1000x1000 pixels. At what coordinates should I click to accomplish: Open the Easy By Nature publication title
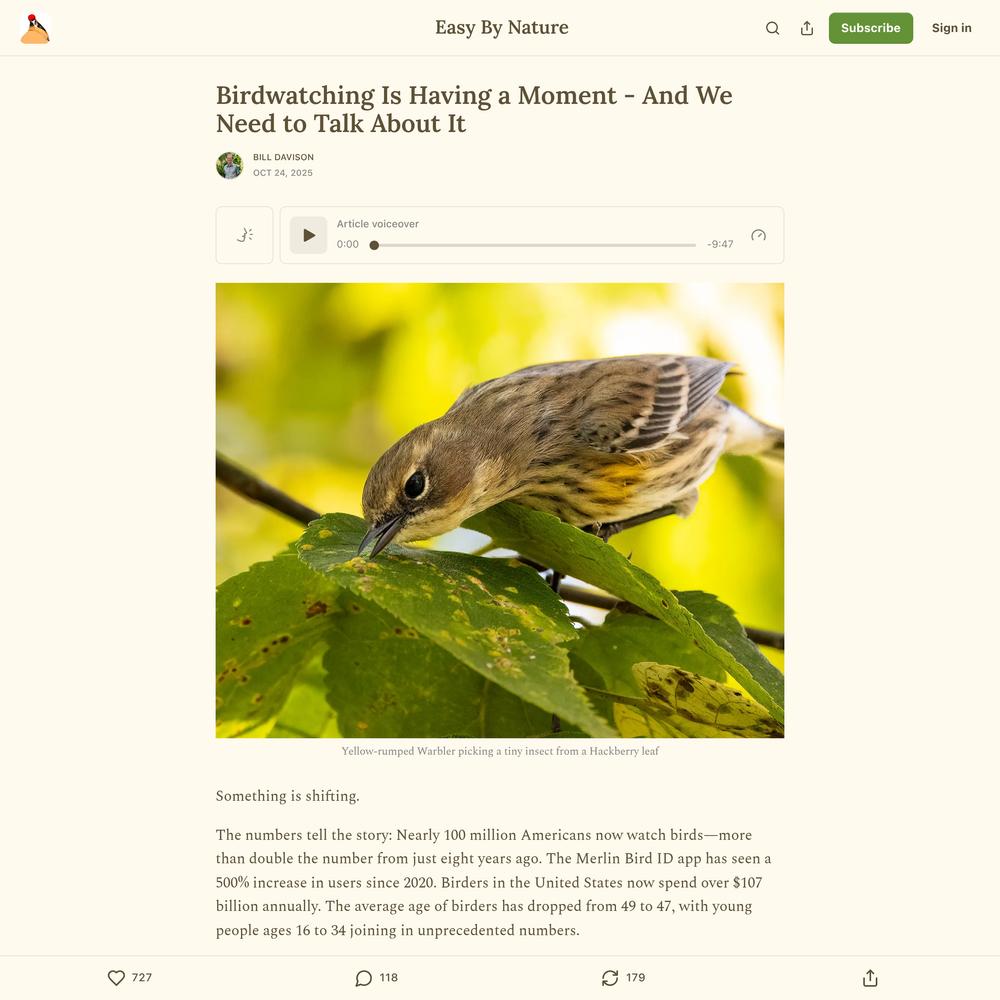[501, 27]
